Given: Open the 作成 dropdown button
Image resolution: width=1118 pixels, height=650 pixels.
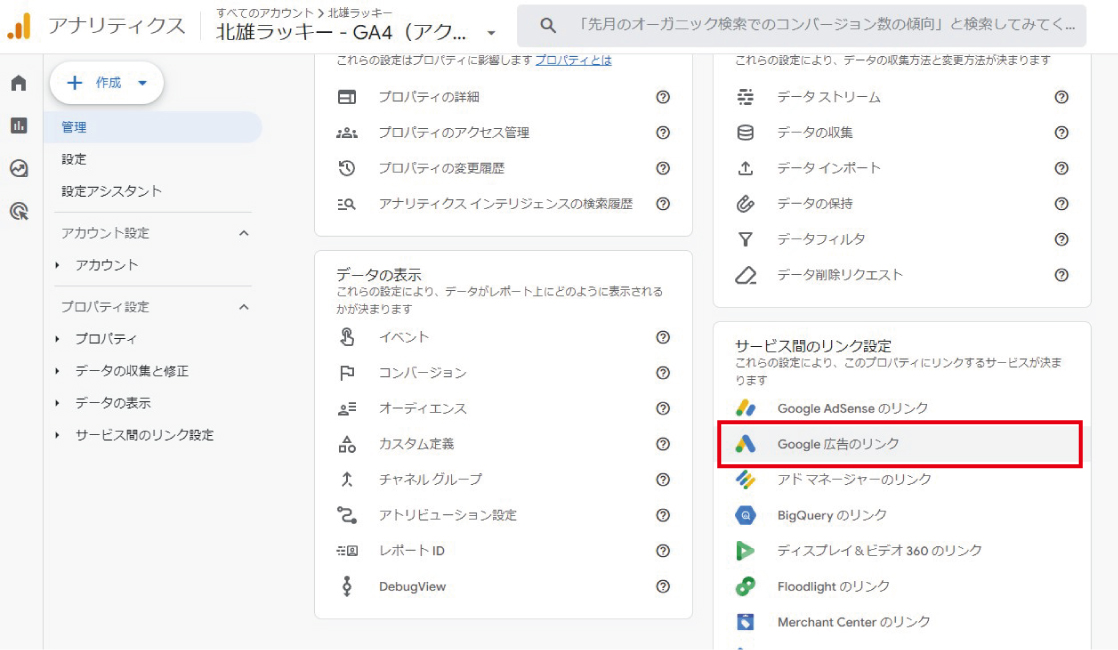Looking at the screenshot, I should [107, 83].
